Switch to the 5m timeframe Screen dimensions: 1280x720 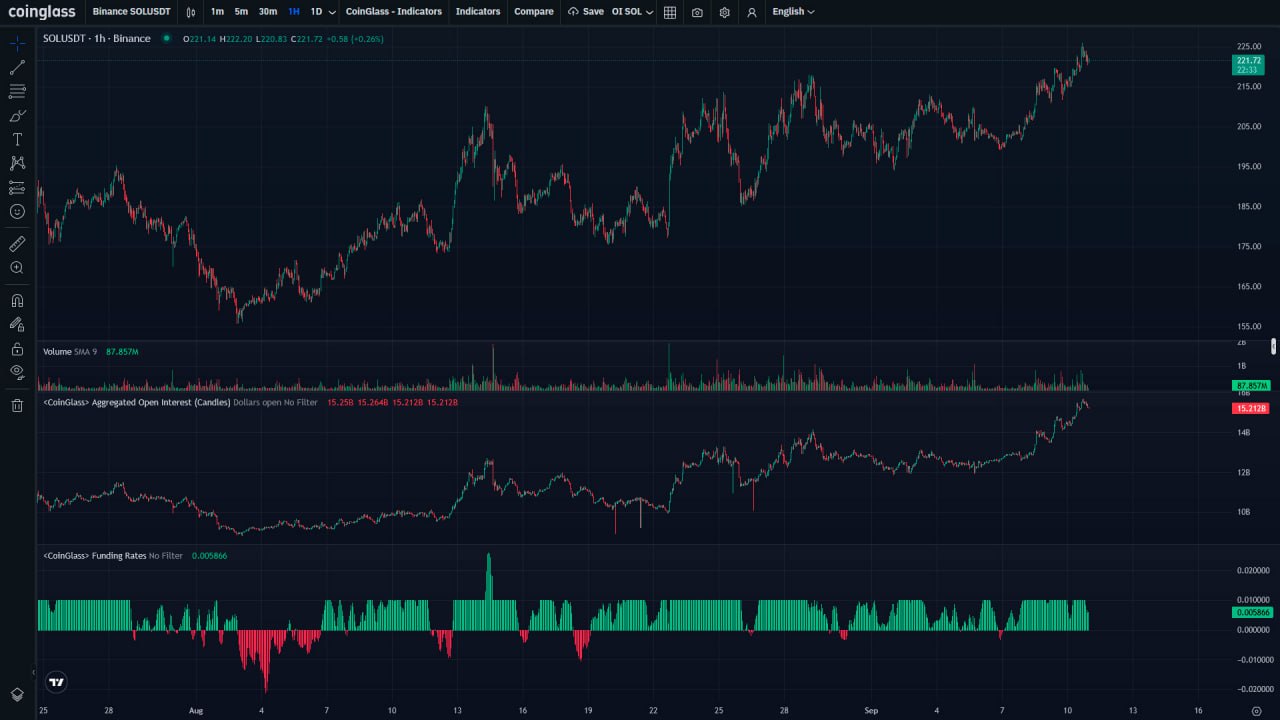click(x=241, y=12)
